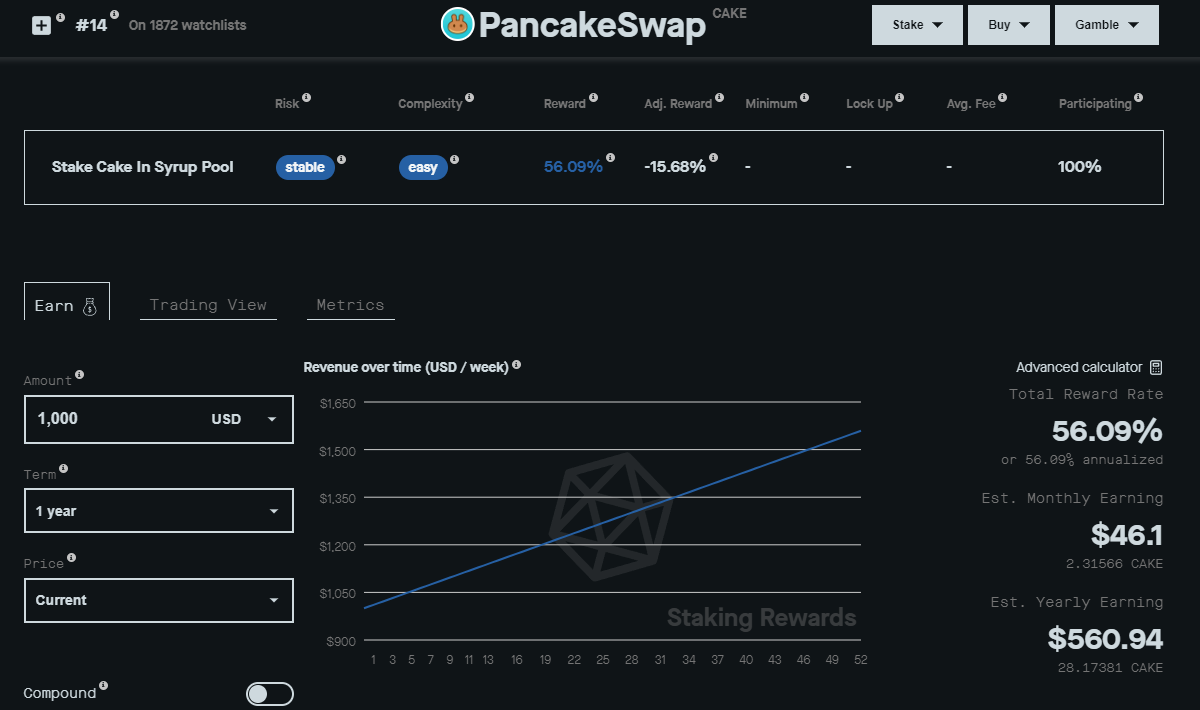Switch to the Metrics tab
The width and height of the screenshot is (1200, 710).
pyautogui.click(x=350, y=305)
